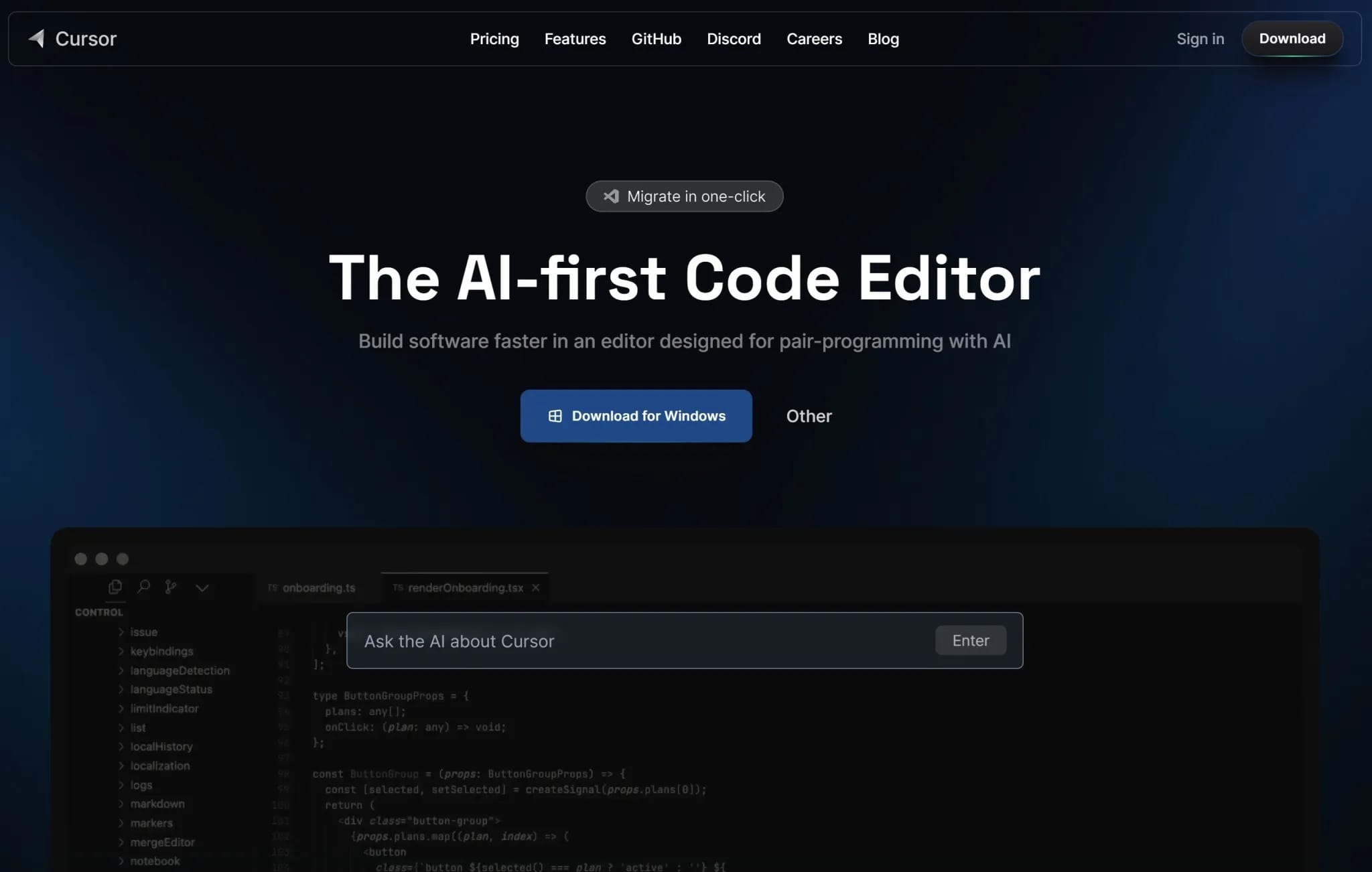Click the Other download option link
The width and height of the screenshot is (1372, 872).
[808, 415]
